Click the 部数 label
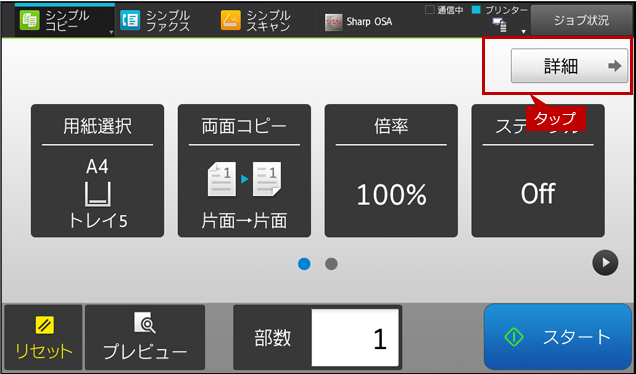Image resolution: width=636 pixels, height=374 pixels. [x=273, y=337]
